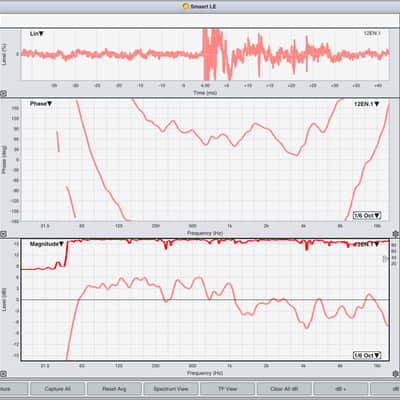Click the dB + button

coord(341,389)
